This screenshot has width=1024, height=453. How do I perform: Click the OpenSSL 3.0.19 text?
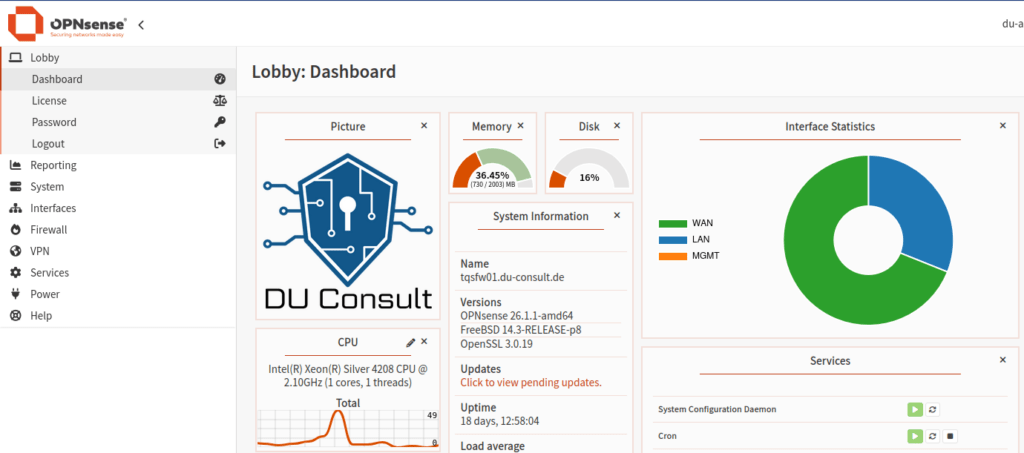pos(496,343)
